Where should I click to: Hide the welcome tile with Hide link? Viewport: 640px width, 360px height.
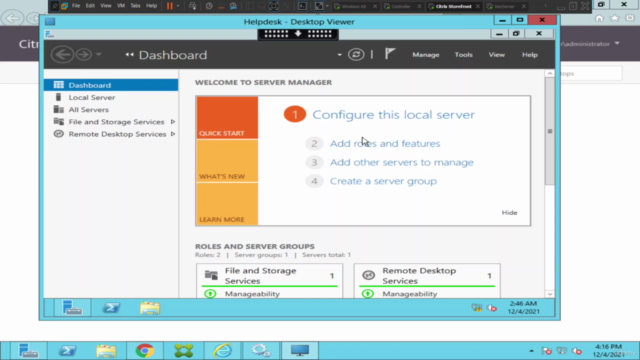pos(509,213)
